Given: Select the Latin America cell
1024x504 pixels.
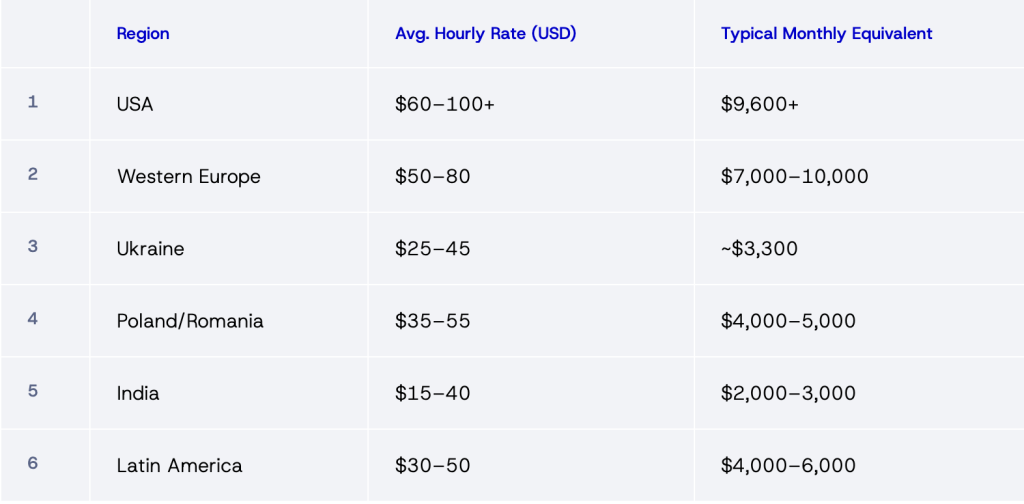Looking at the screenshot, I should tap(180, 466).
